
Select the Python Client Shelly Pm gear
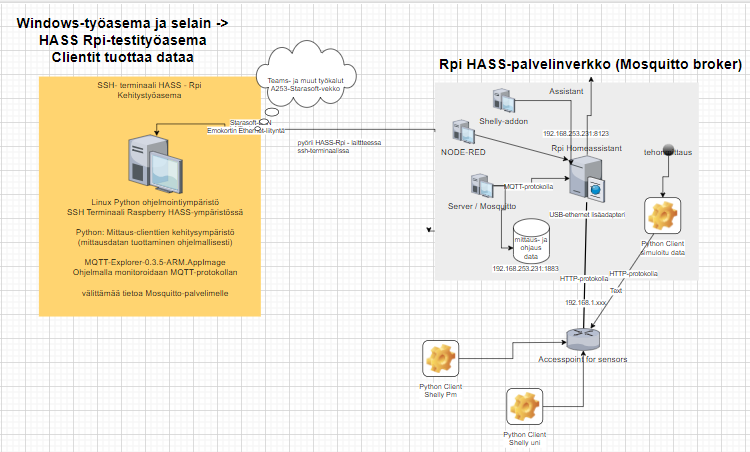click(x=441, y=359)
